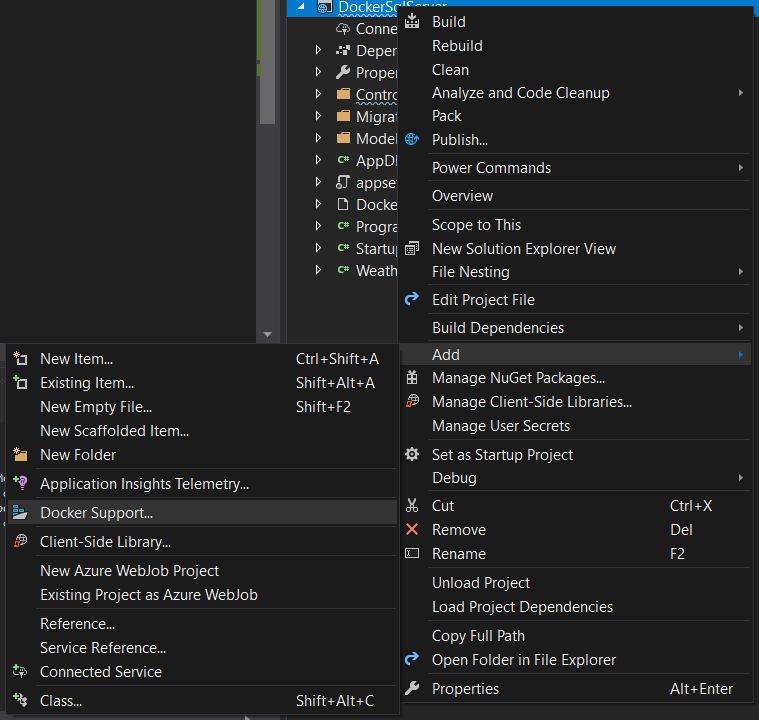Click the New Folder icon

click(x=20, y=455)
